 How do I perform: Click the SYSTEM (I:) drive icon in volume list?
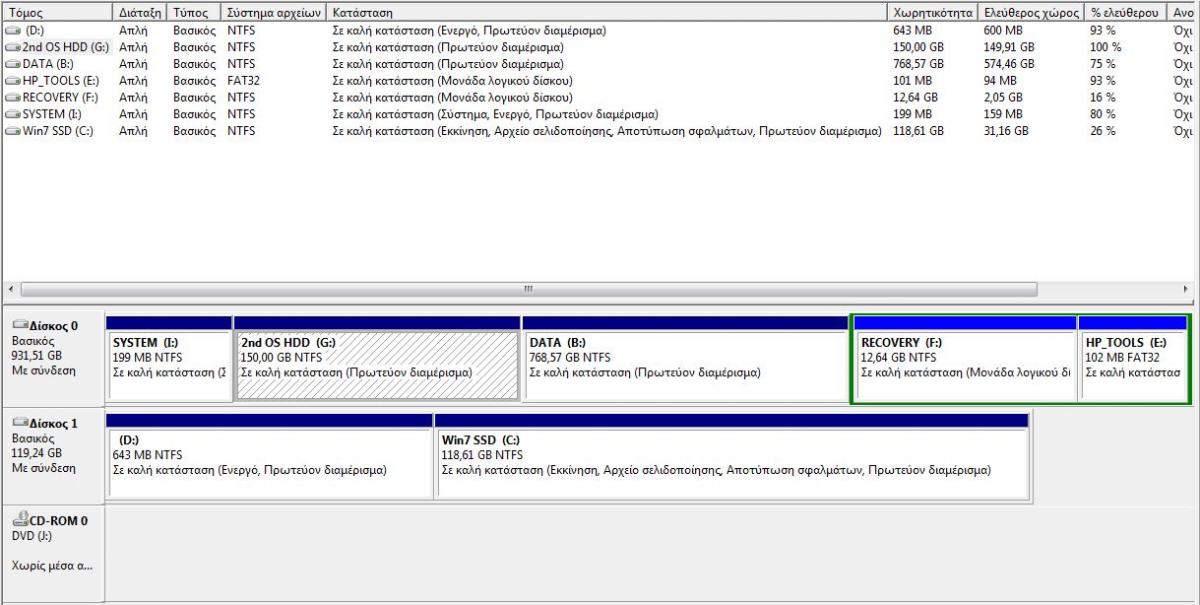point(12,114)
